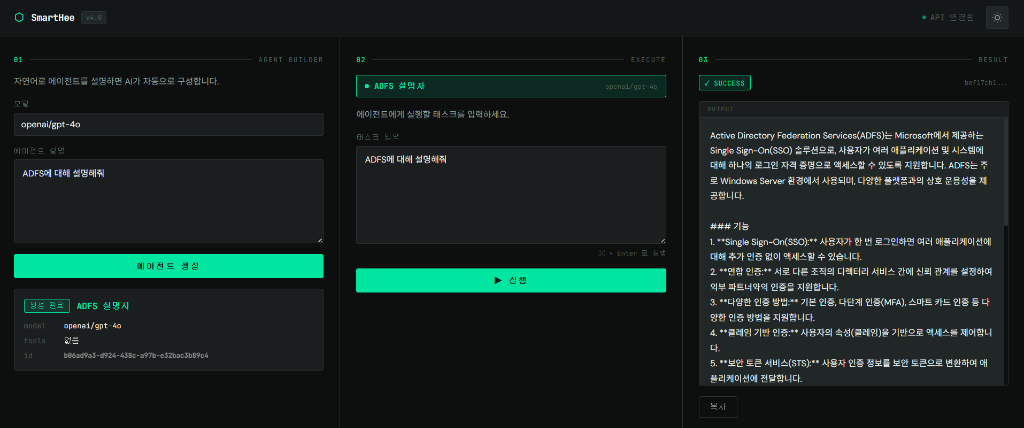Select the ADFS agent card in Execute panel
The image size is (1024, 428).
click(511, 86)
